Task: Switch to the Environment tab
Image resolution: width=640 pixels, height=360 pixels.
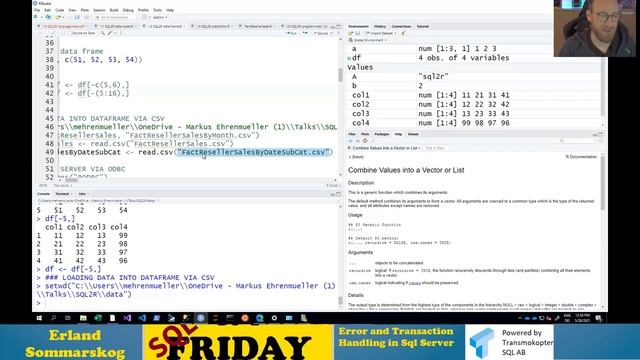Action: coord(358,26)
